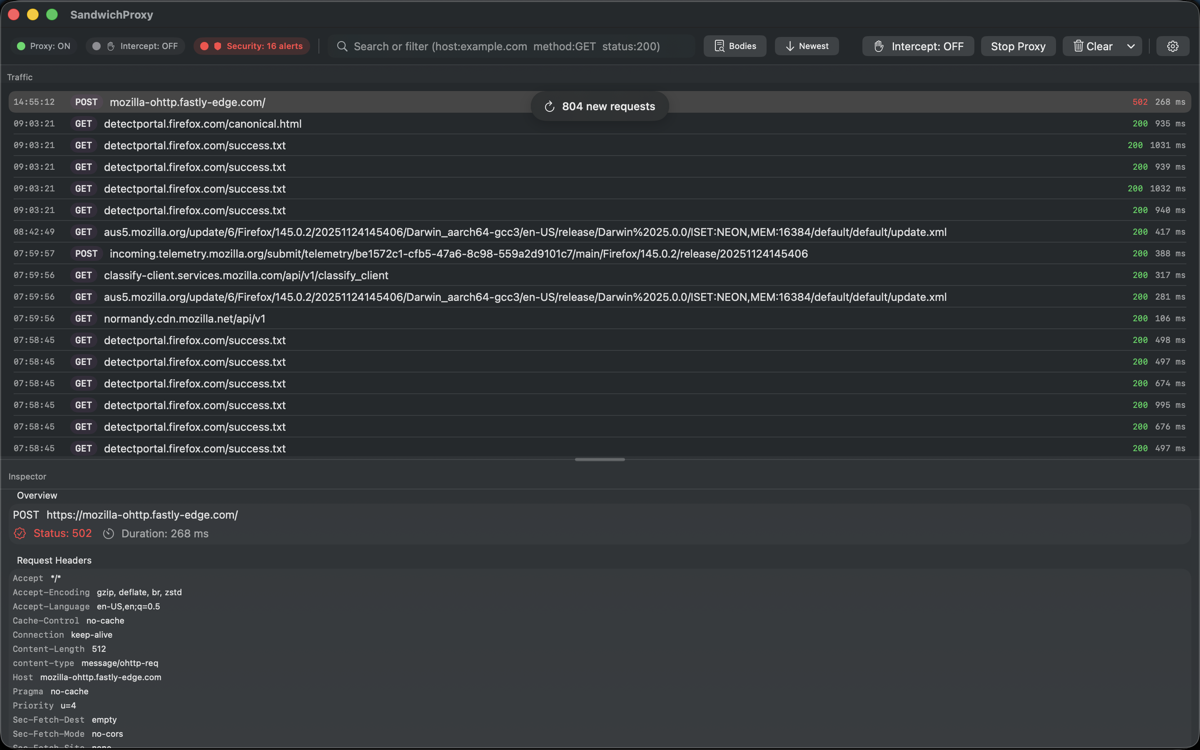Toggle Intercept: OFF in the status bar
Viewport: 1200px width, 750px height.
point(137,45)
